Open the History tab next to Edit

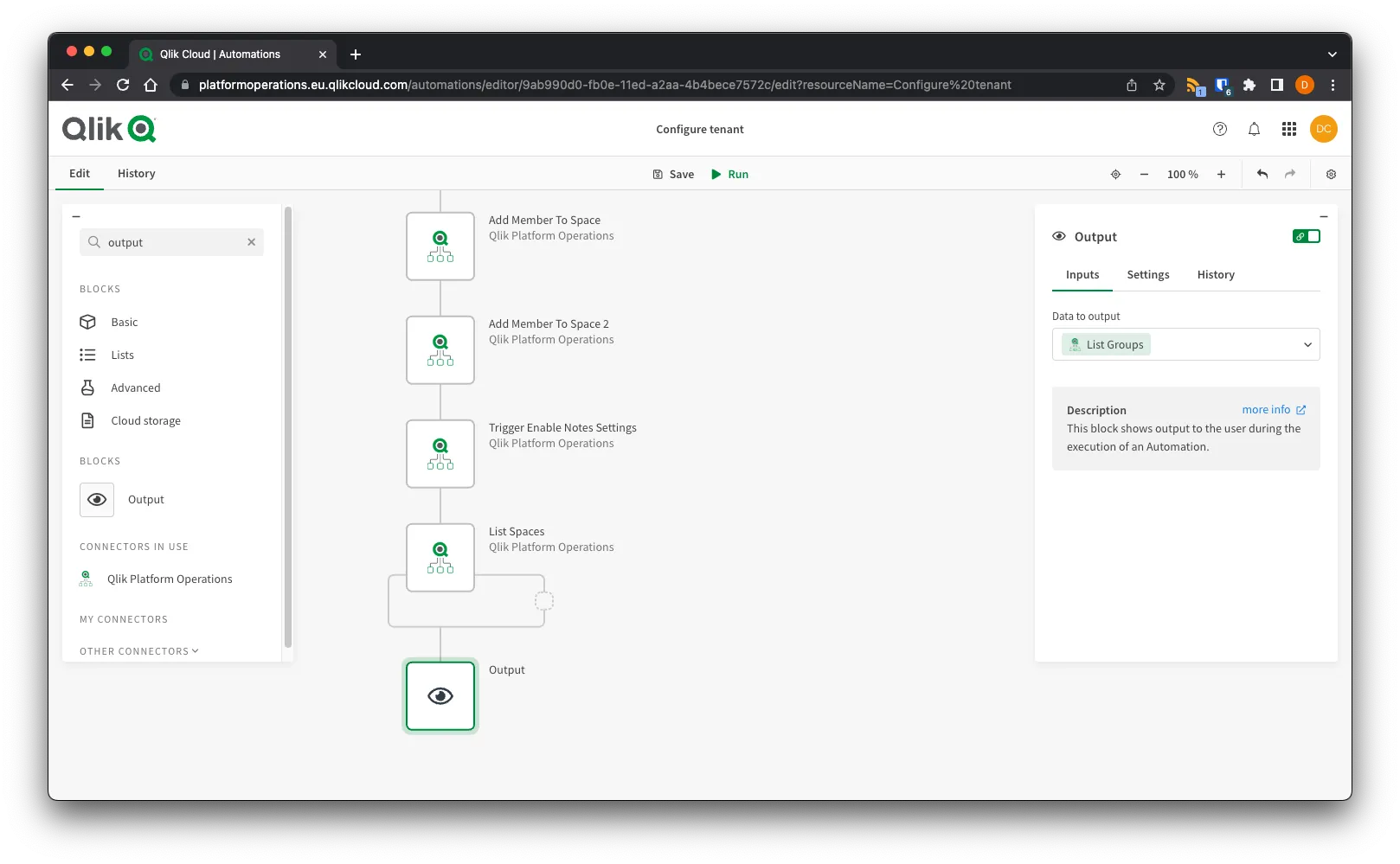pos(136,173)
